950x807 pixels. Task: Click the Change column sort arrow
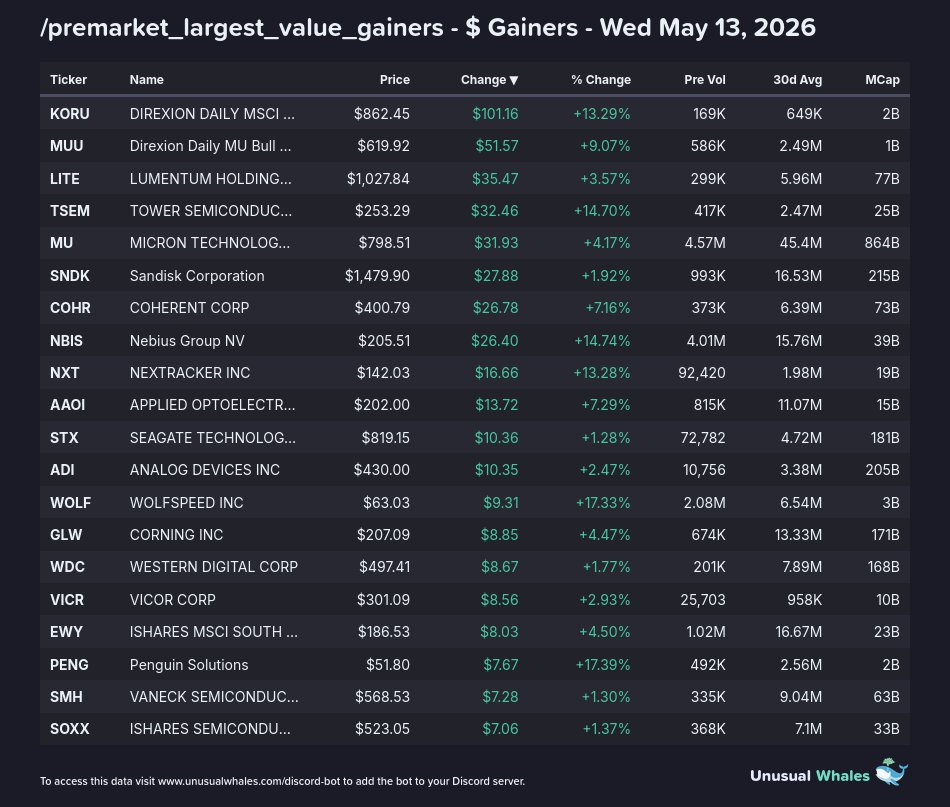514,80
